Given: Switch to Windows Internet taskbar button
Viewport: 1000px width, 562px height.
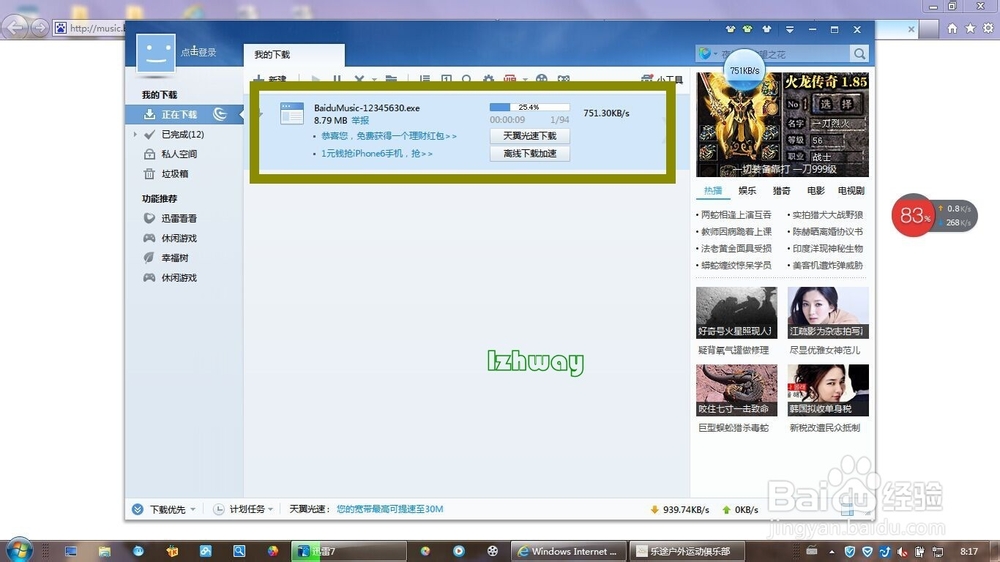Looking at the screenshot, I should 568,551.
